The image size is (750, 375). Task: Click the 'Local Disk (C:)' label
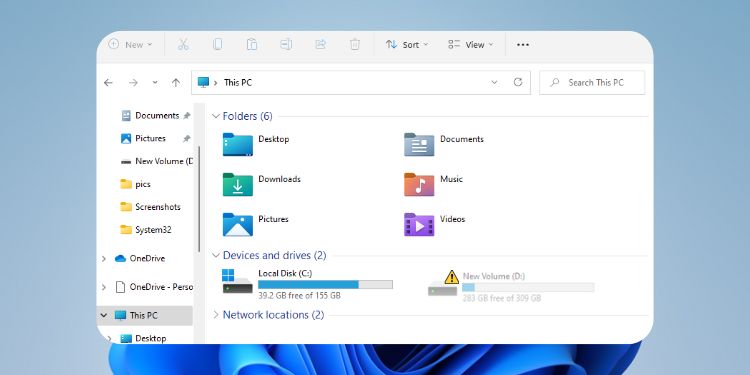285,273
